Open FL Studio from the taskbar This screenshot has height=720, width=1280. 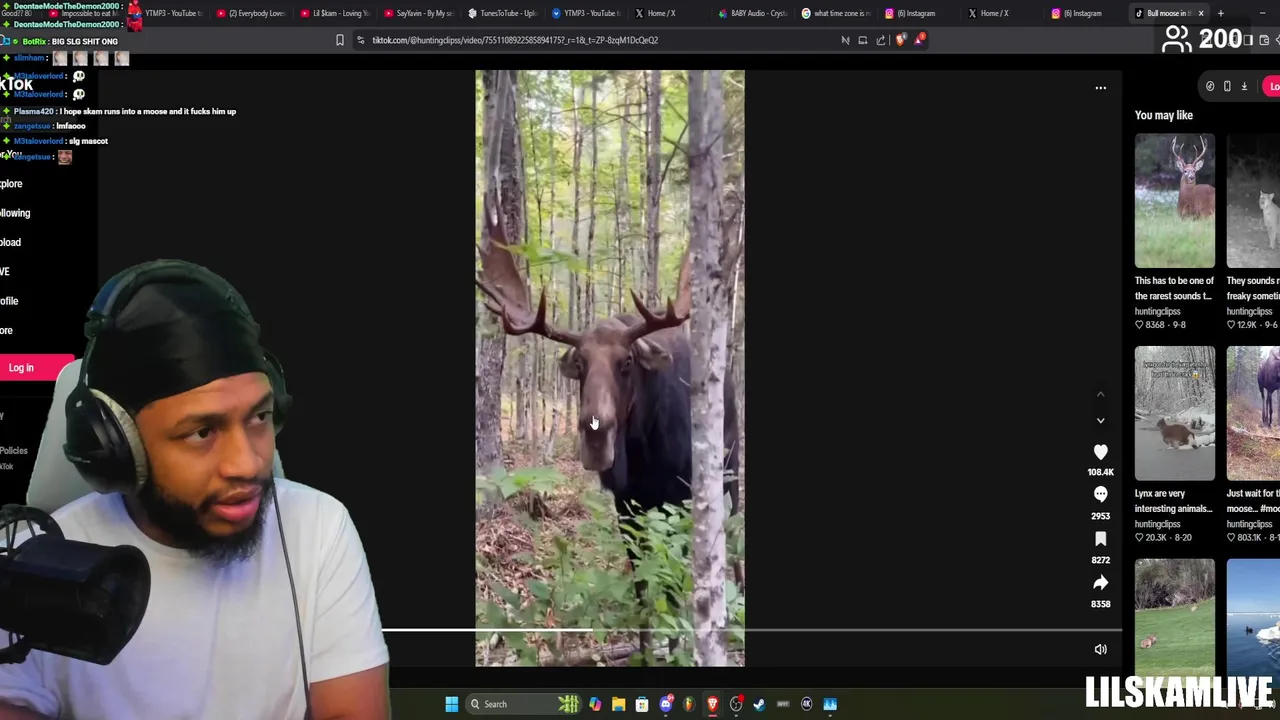689,704
